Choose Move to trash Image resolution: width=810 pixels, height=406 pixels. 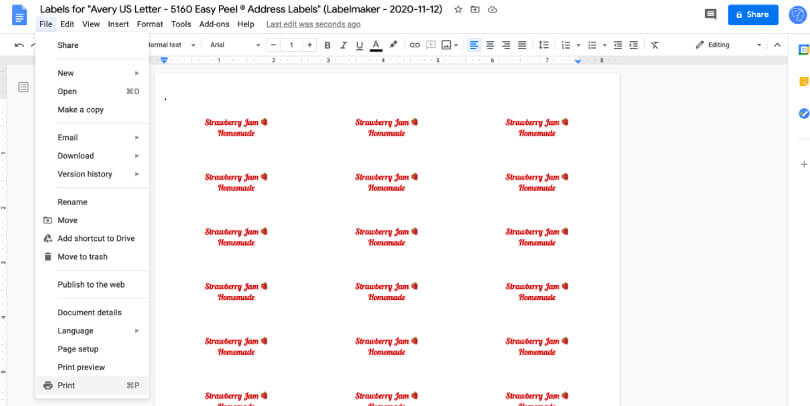click(92, 257)
